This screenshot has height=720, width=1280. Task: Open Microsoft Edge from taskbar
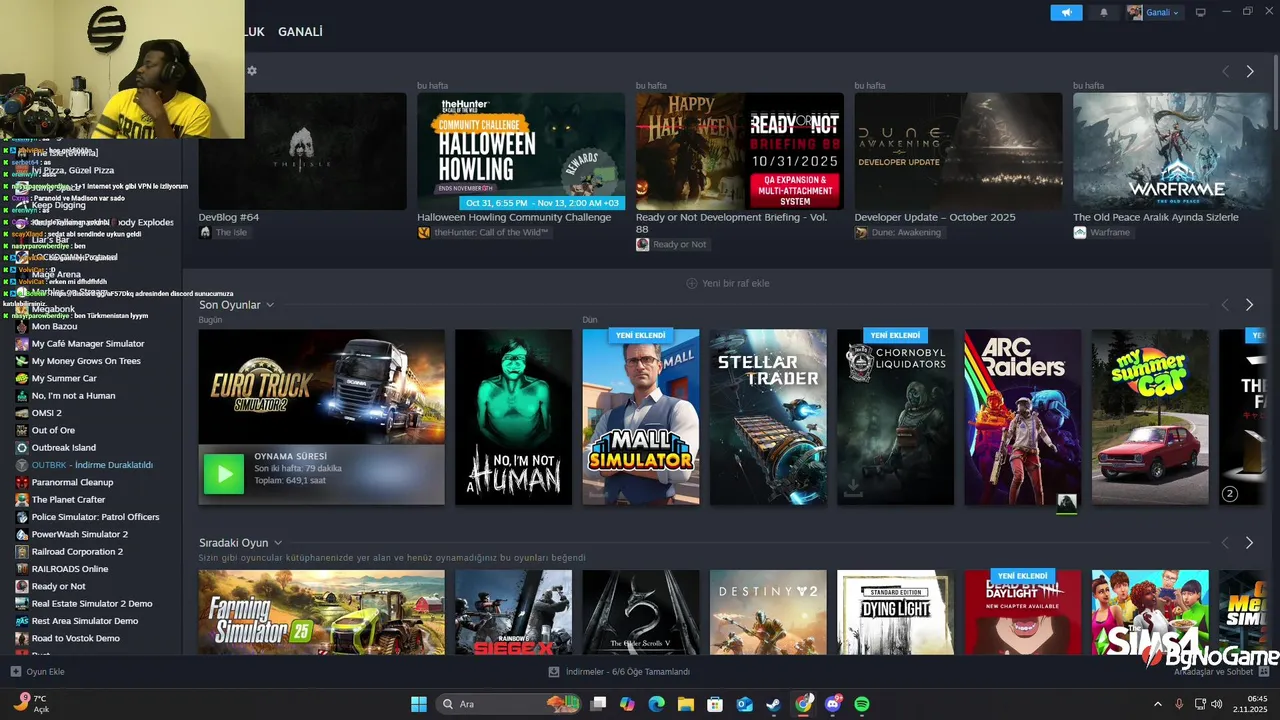pyautogui.click(x=656, y=704)
